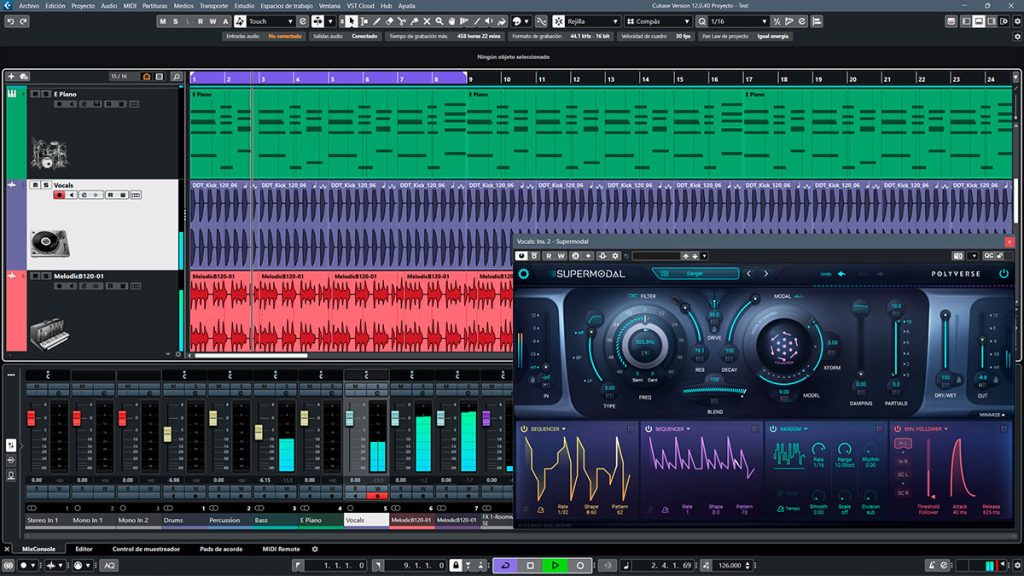Pick the Draw pencil tool
This screenshot has height=576, width=1024.
(x=377, y=22)
